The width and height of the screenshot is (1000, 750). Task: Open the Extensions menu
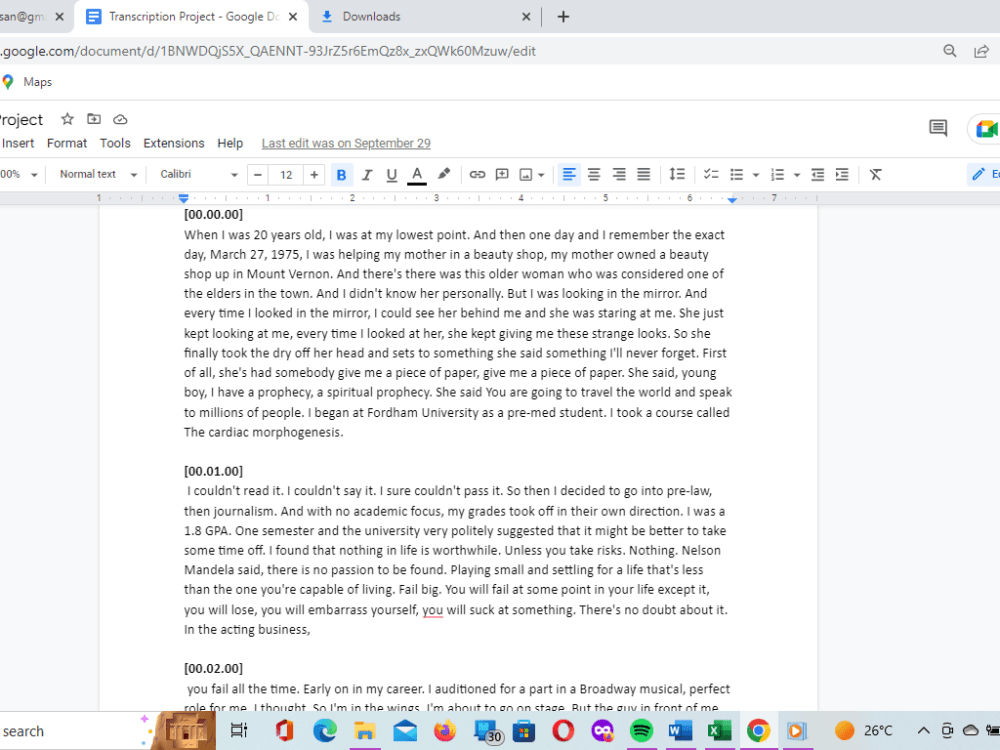point(173,143)
